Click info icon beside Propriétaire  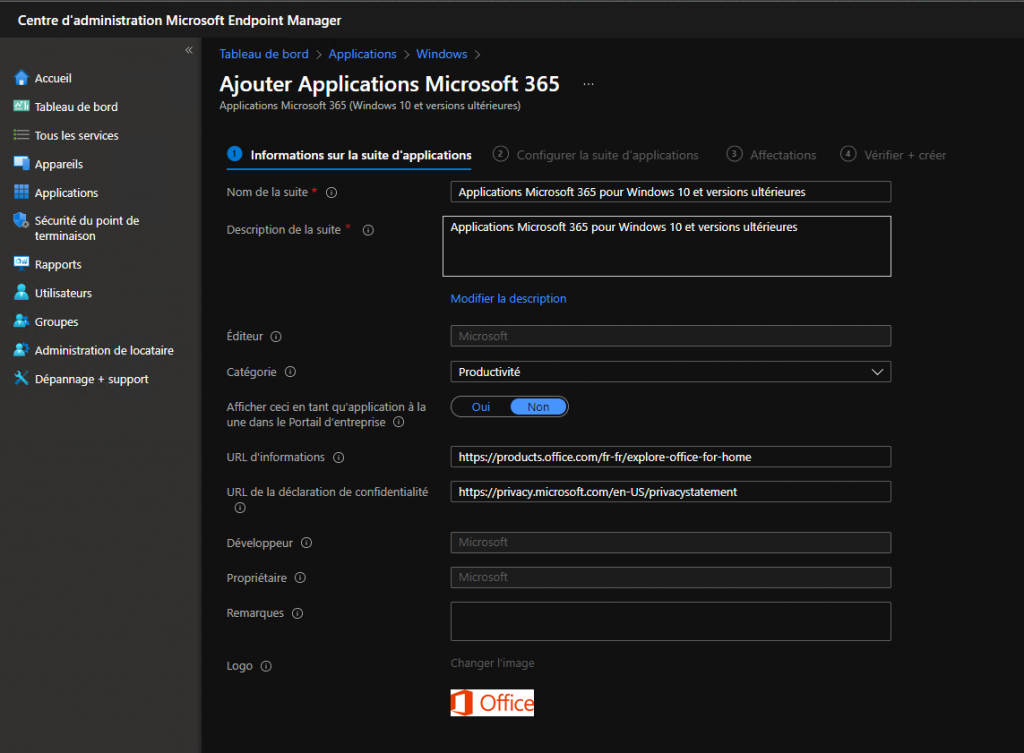[x=300, y=578]
